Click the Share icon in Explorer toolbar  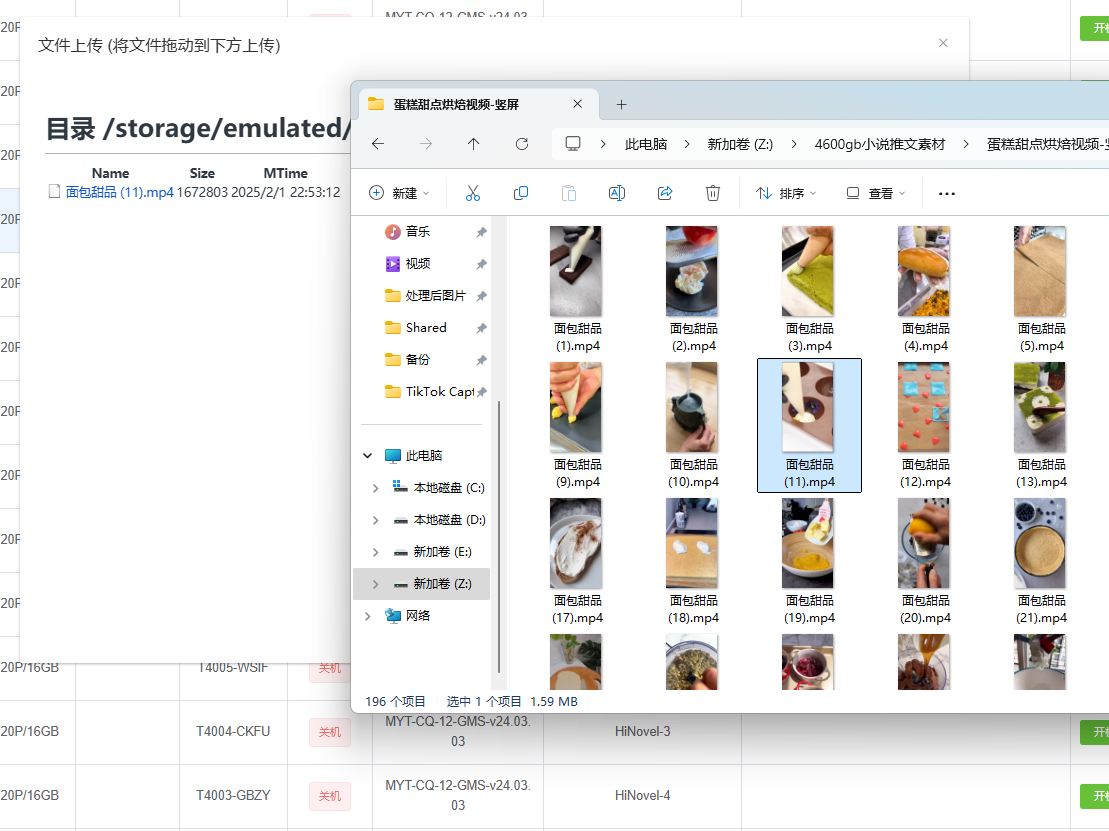665,193
